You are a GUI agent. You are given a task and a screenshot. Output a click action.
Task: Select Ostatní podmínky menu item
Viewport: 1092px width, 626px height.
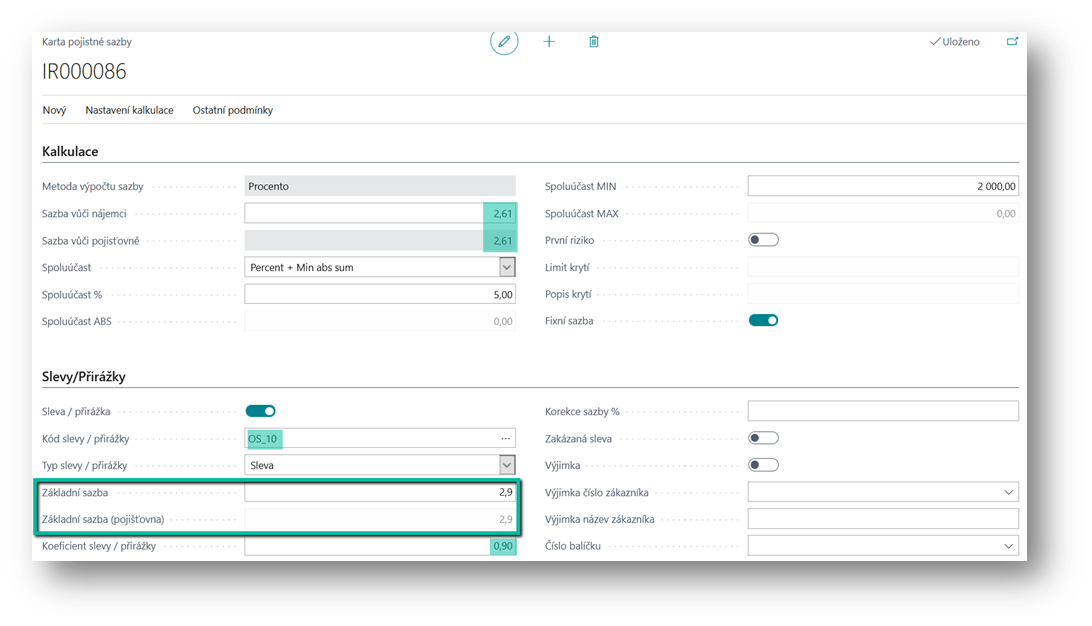click(x=233, y=110)
